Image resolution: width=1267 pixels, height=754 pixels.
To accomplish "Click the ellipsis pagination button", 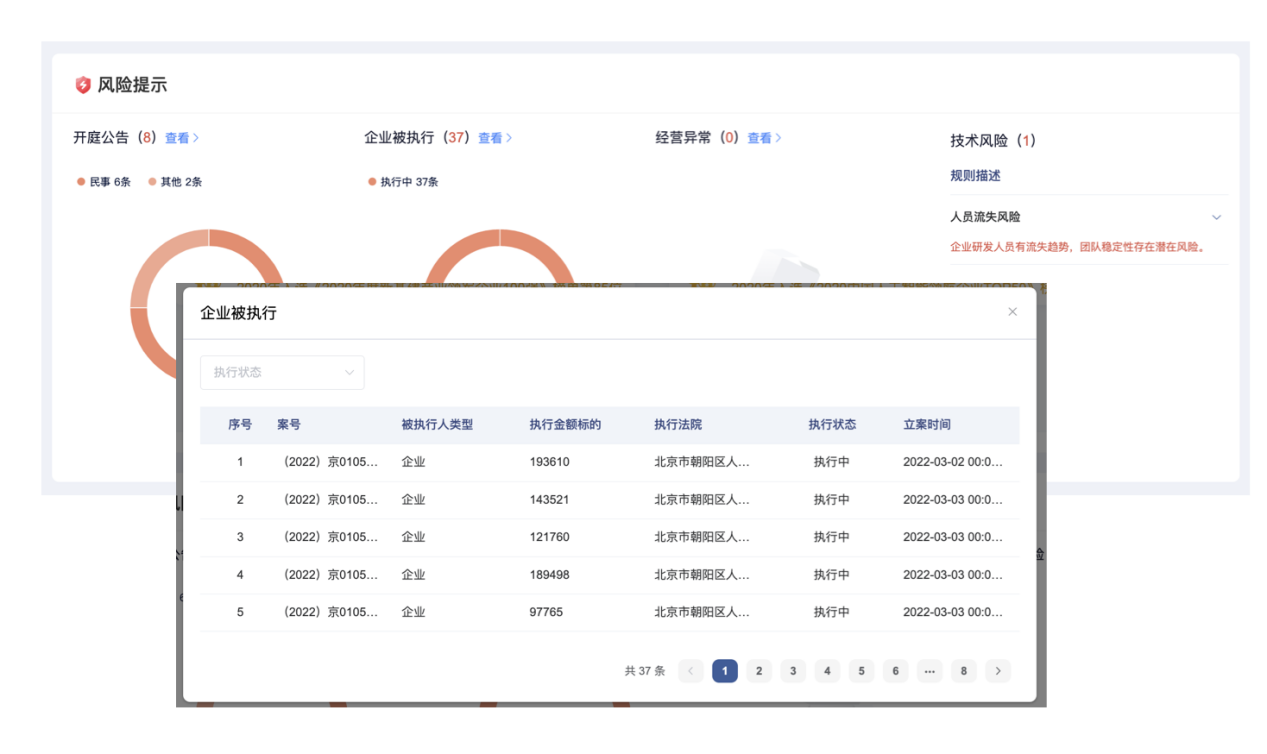I will click(x=929, y=671).
